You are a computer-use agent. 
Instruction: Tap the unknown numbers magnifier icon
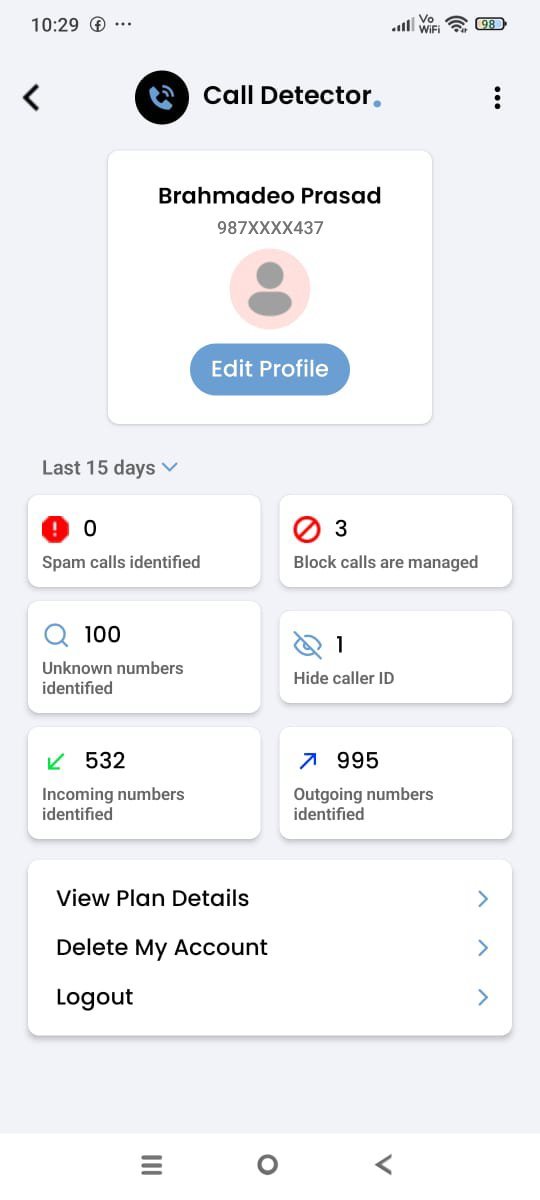57,635
